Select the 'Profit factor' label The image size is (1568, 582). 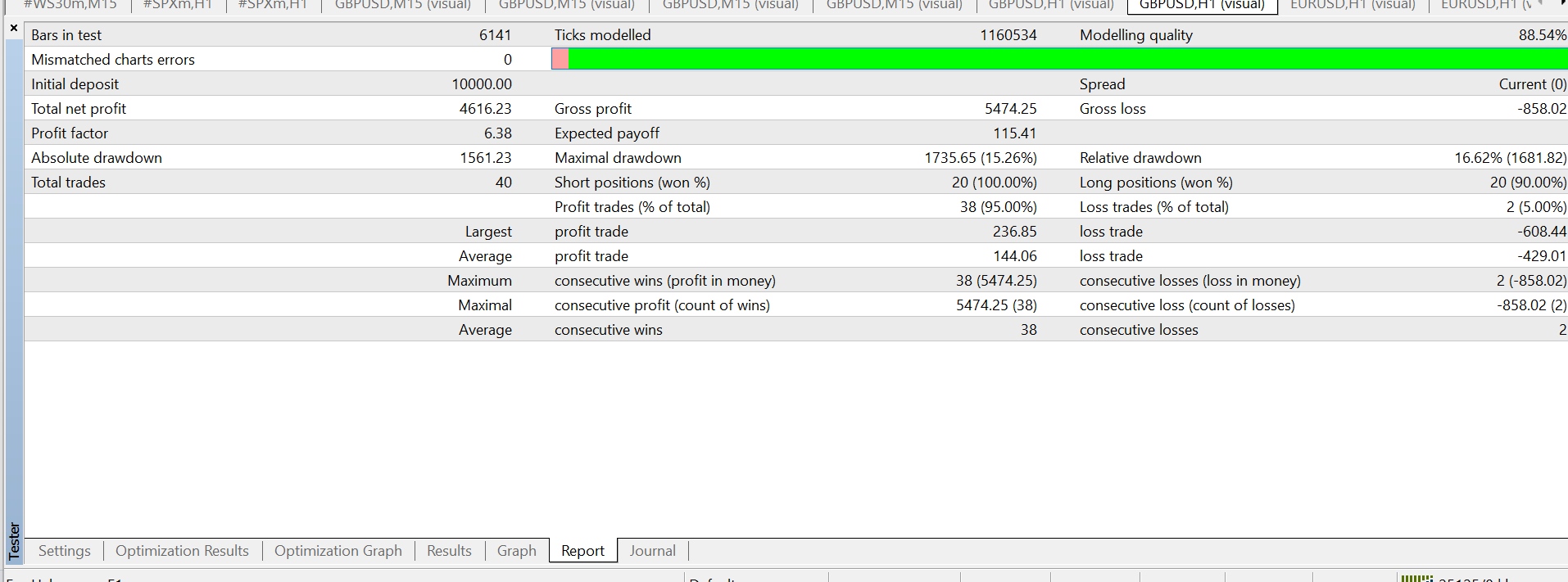coord(70,133)
